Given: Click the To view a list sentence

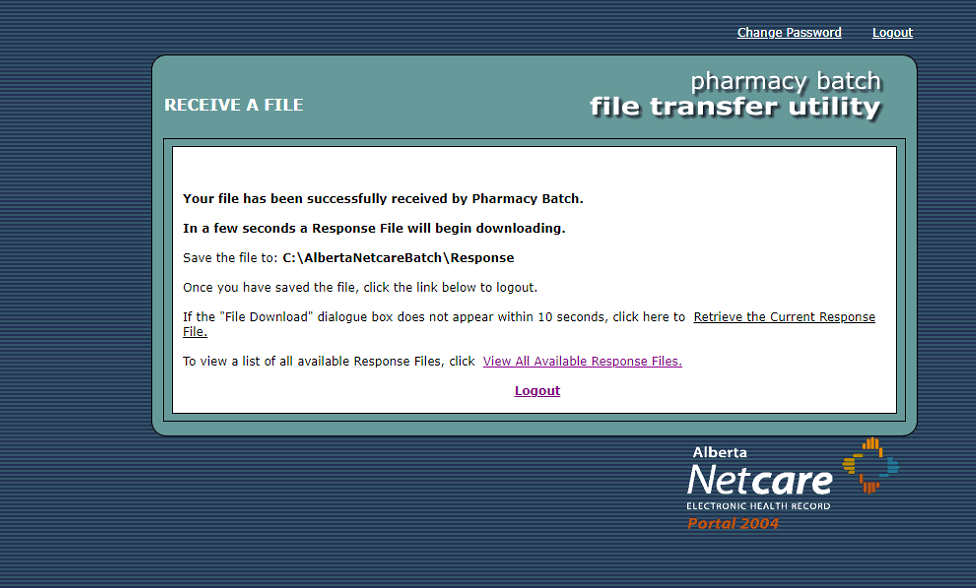Looking at the screenshot, I should pos(328,361).
